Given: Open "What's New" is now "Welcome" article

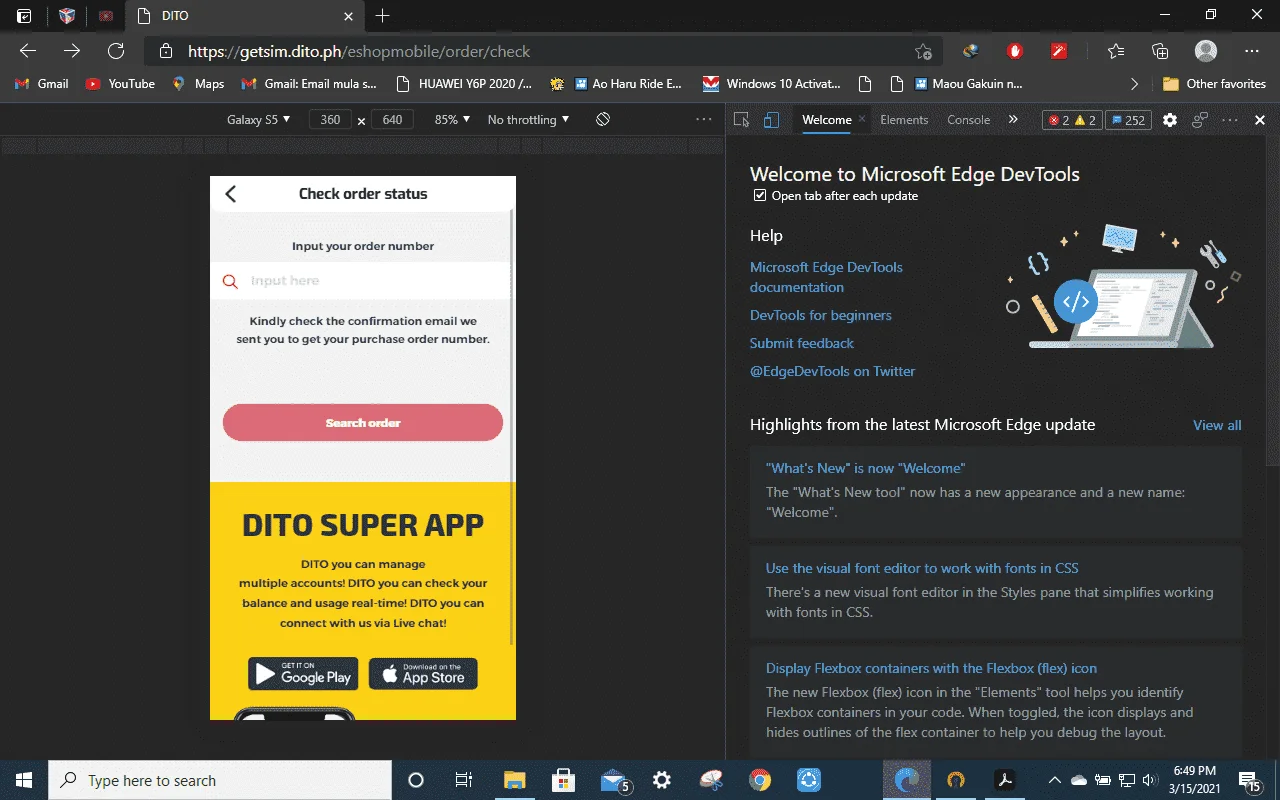Looking at the screenshot, I should tap(865, 468).
